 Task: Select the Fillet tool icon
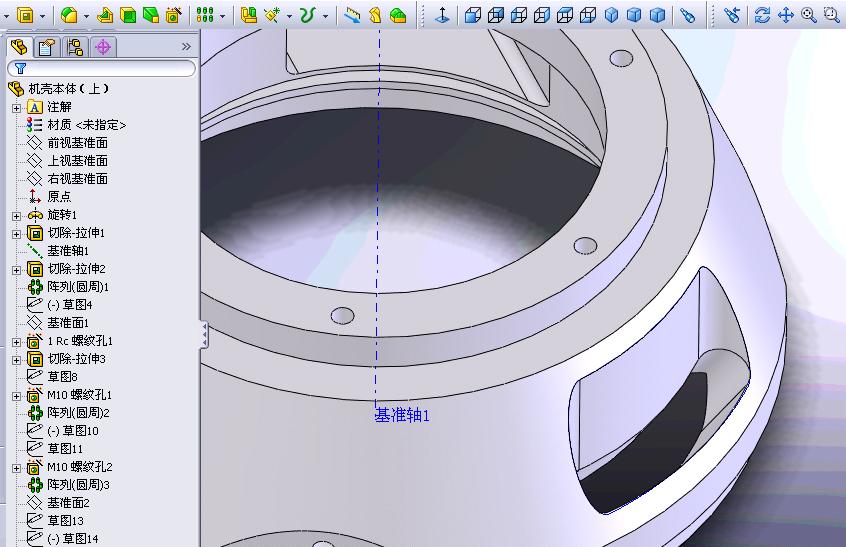[x=69, y=15]
